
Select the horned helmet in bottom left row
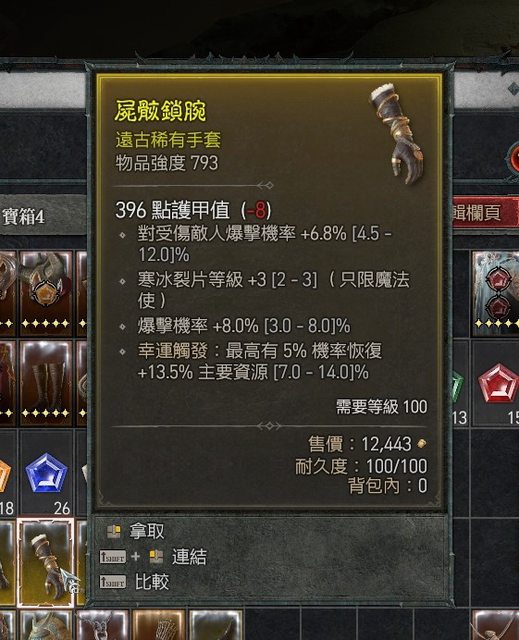46,625
